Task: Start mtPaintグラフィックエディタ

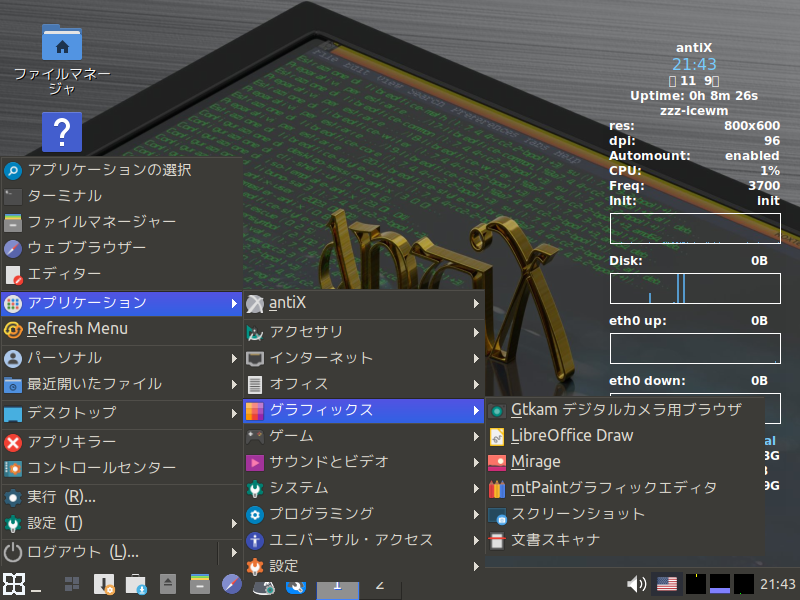Action: pos(624,488)
